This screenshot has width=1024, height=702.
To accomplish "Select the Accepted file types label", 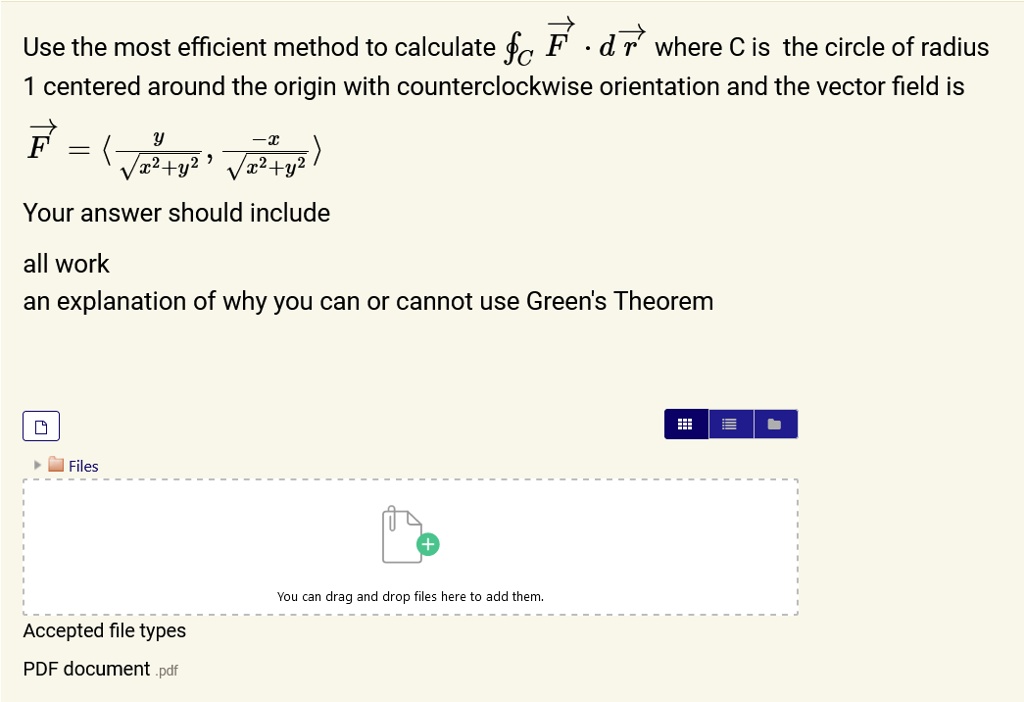I will point(104,631).
